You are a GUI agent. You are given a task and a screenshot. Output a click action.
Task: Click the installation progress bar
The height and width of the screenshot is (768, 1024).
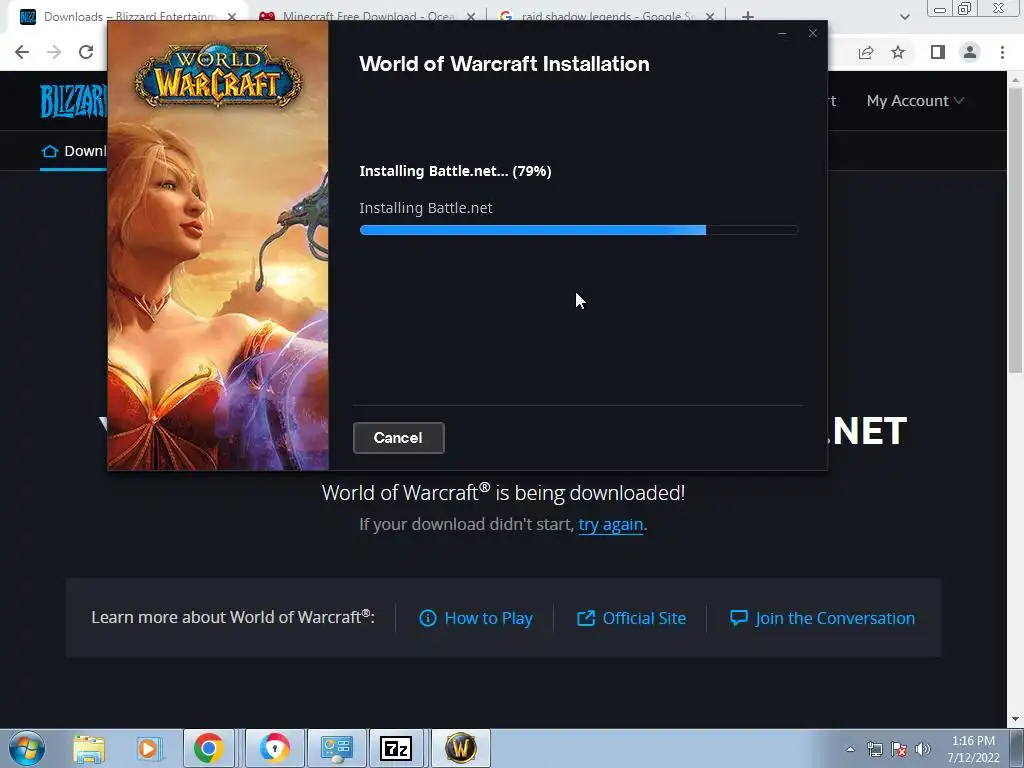tap(579, 230)
